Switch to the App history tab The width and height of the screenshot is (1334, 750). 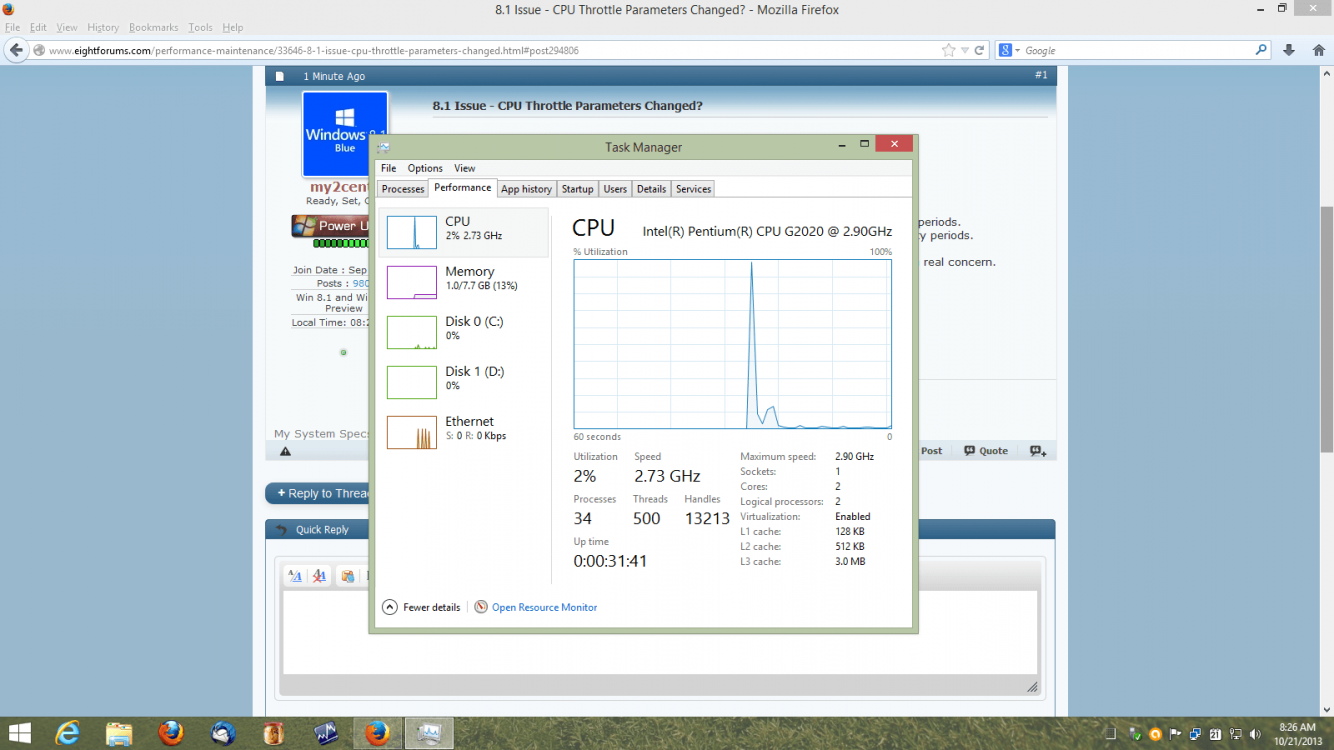526,189
